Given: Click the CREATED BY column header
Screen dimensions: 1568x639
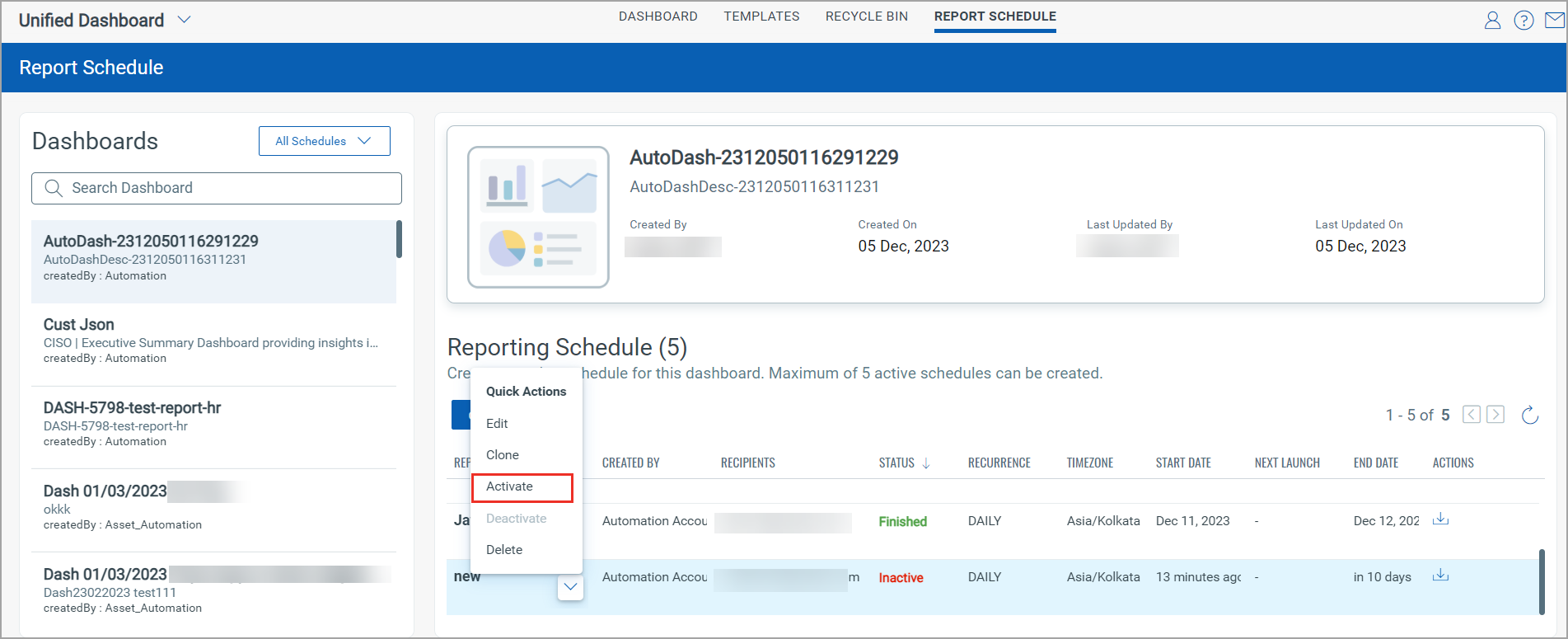Looking at the screenshot, I should click(631, 463).
